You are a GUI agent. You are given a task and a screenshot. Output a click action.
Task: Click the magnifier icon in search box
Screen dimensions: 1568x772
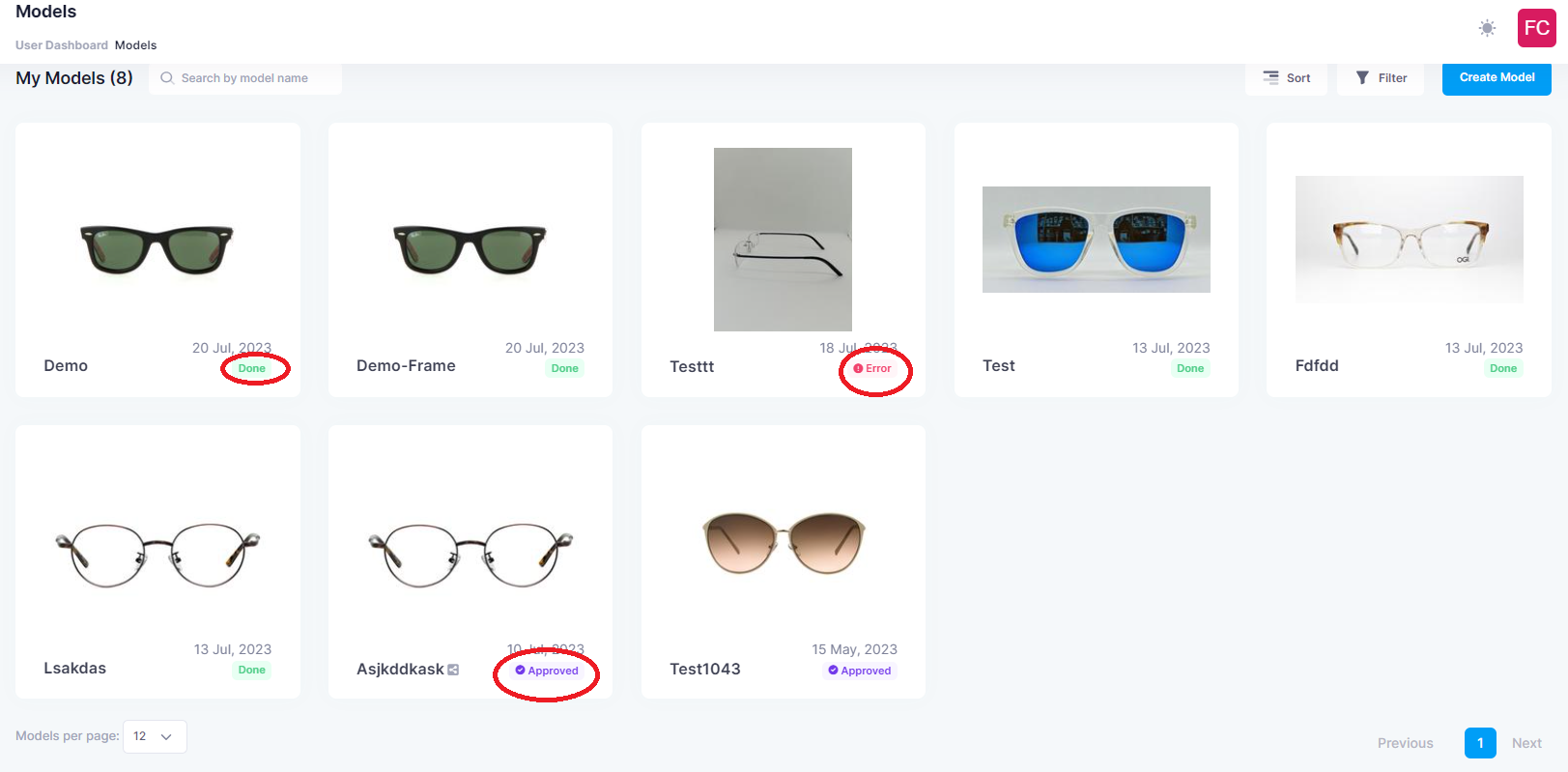[x=167, y=78]
